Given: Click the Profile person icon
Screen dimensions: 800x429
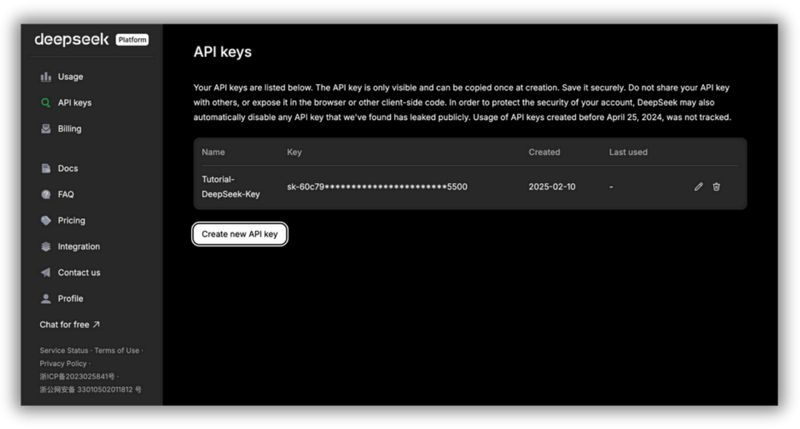Looking at the screenshot, I should point(46,298).
